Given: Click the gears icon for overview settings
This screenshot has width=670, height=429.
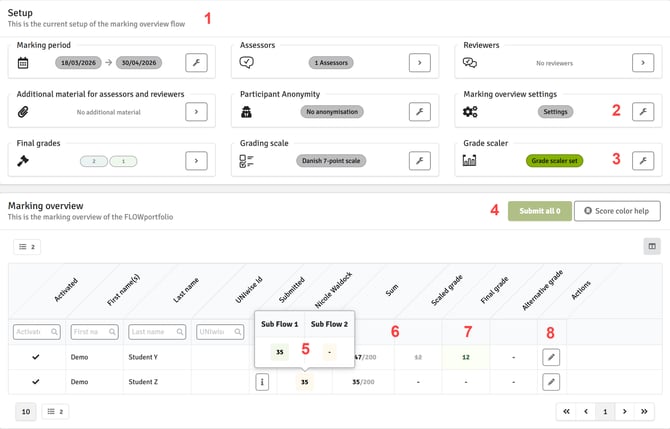Looking at the screenshot, I should click(x=470, y=112).
